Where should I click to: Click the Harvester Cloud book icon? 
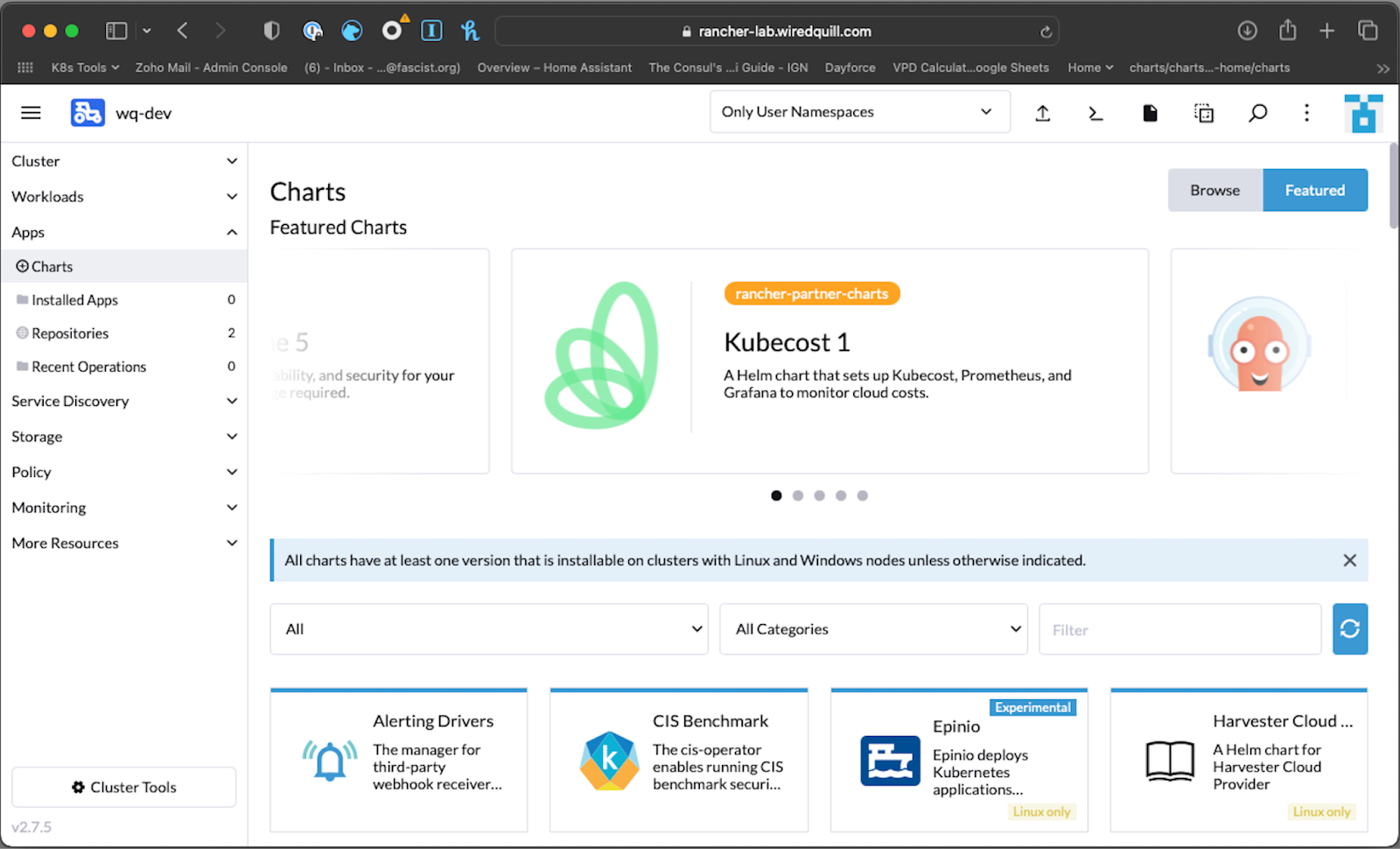[x=1170, y=761]
